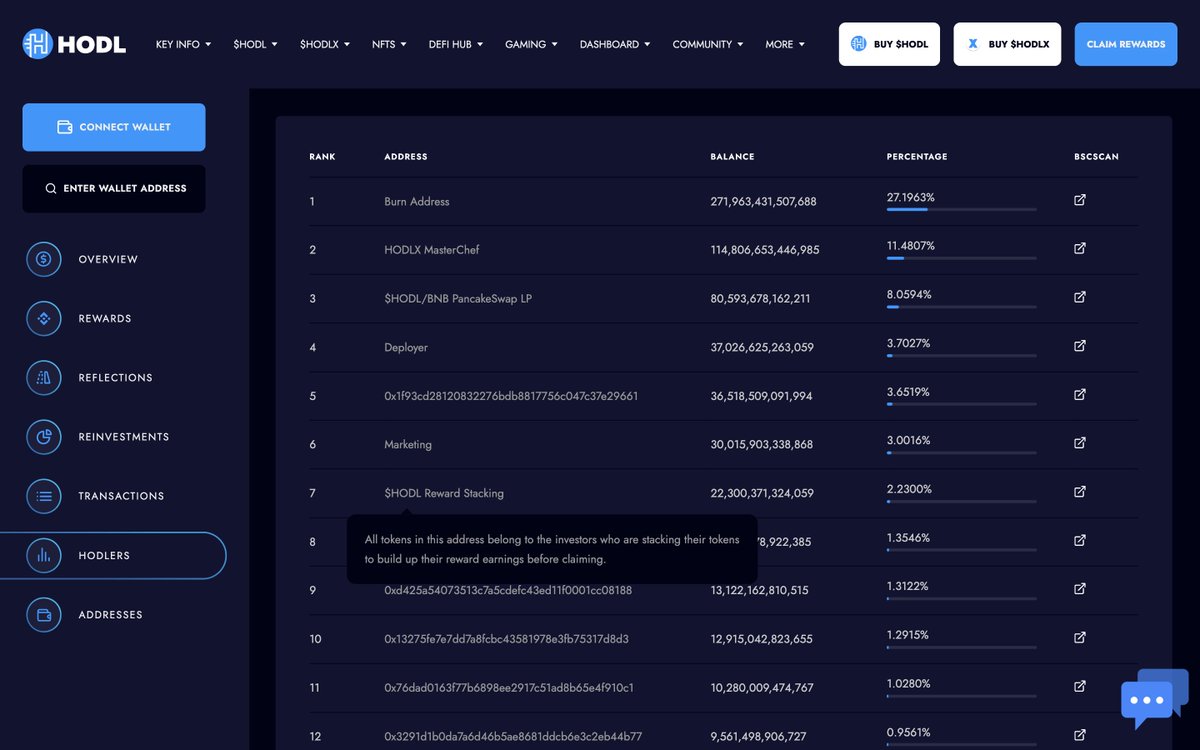Click balance 271,963,431,507,688

(x=764, y=201)
